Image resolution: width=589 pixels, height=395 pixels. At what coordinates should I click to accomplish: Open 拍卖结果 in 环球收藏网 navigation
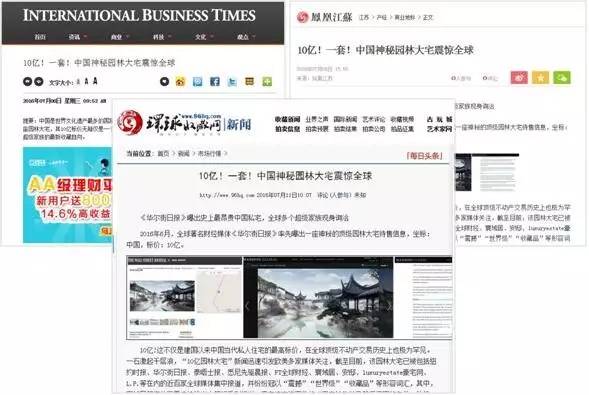coord(345,129)
